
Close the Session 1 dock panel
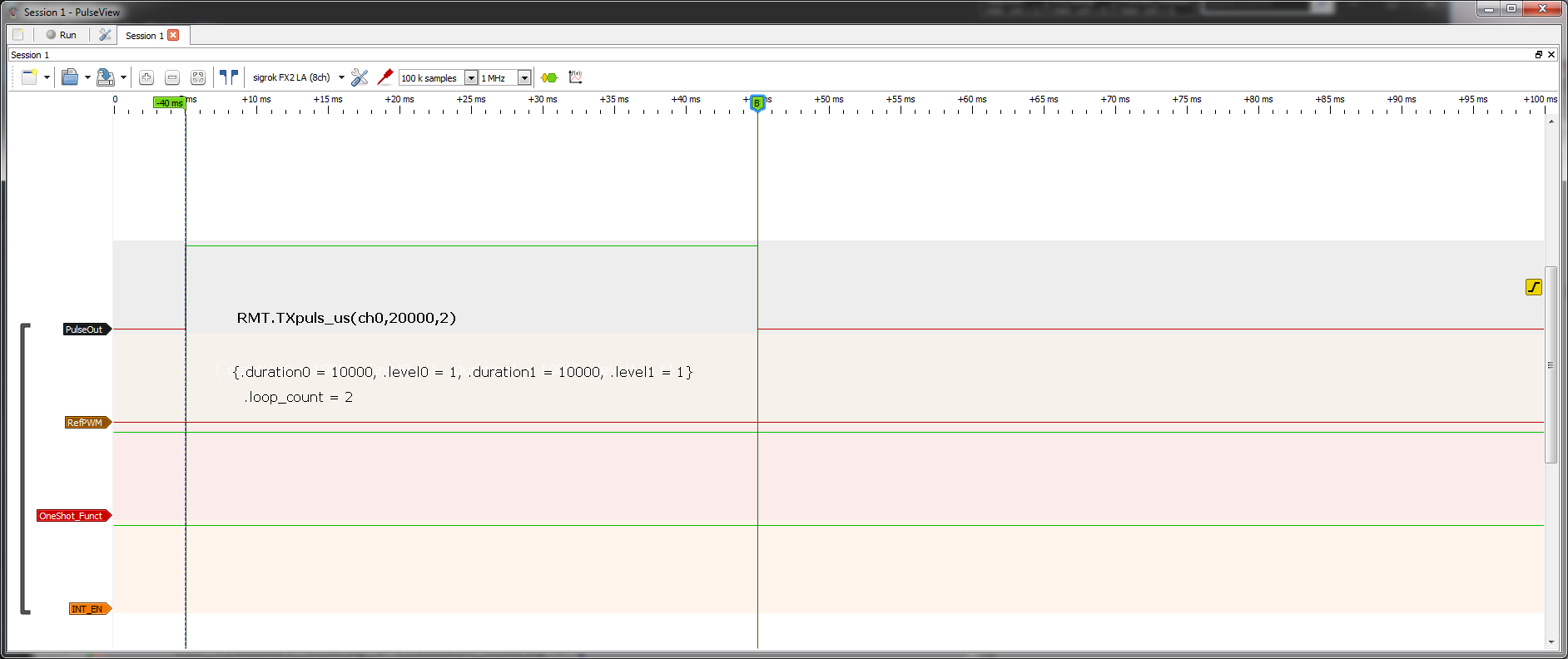(1551, 54)
